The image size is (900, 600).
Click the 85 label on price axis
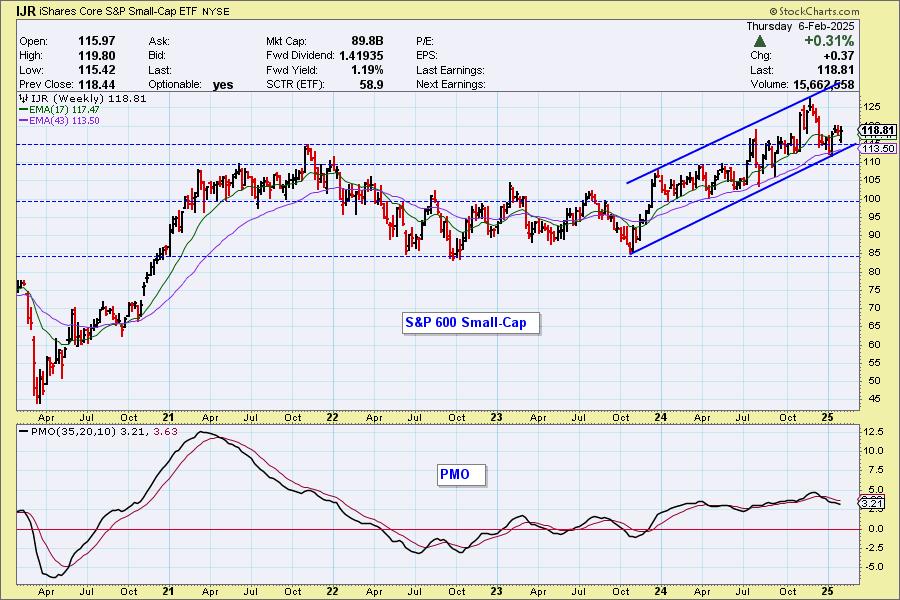coord(875,253)
